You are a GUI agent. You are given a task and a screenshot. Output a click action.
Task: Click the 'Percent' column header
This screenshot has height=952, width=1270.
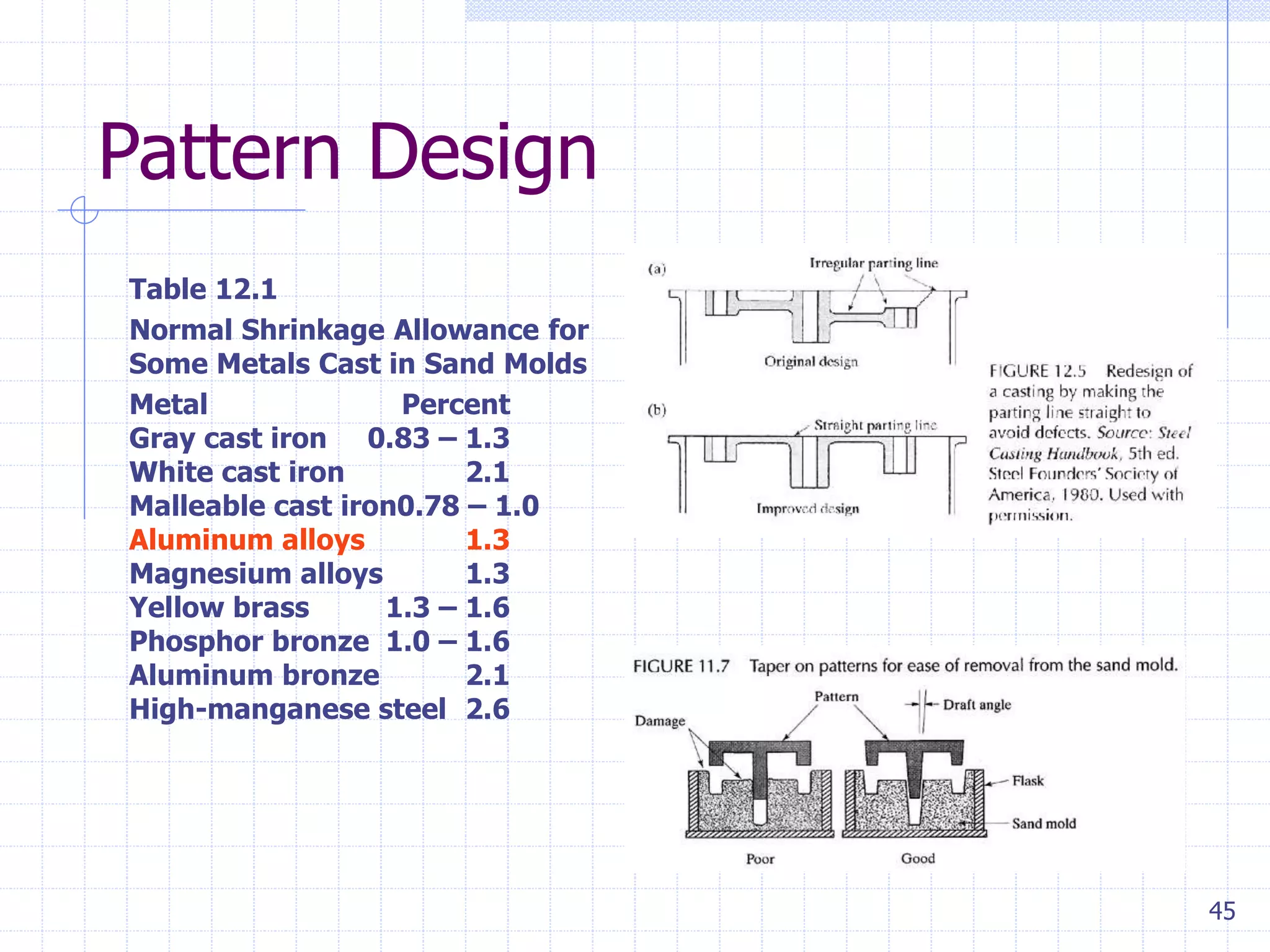point(456,405)
